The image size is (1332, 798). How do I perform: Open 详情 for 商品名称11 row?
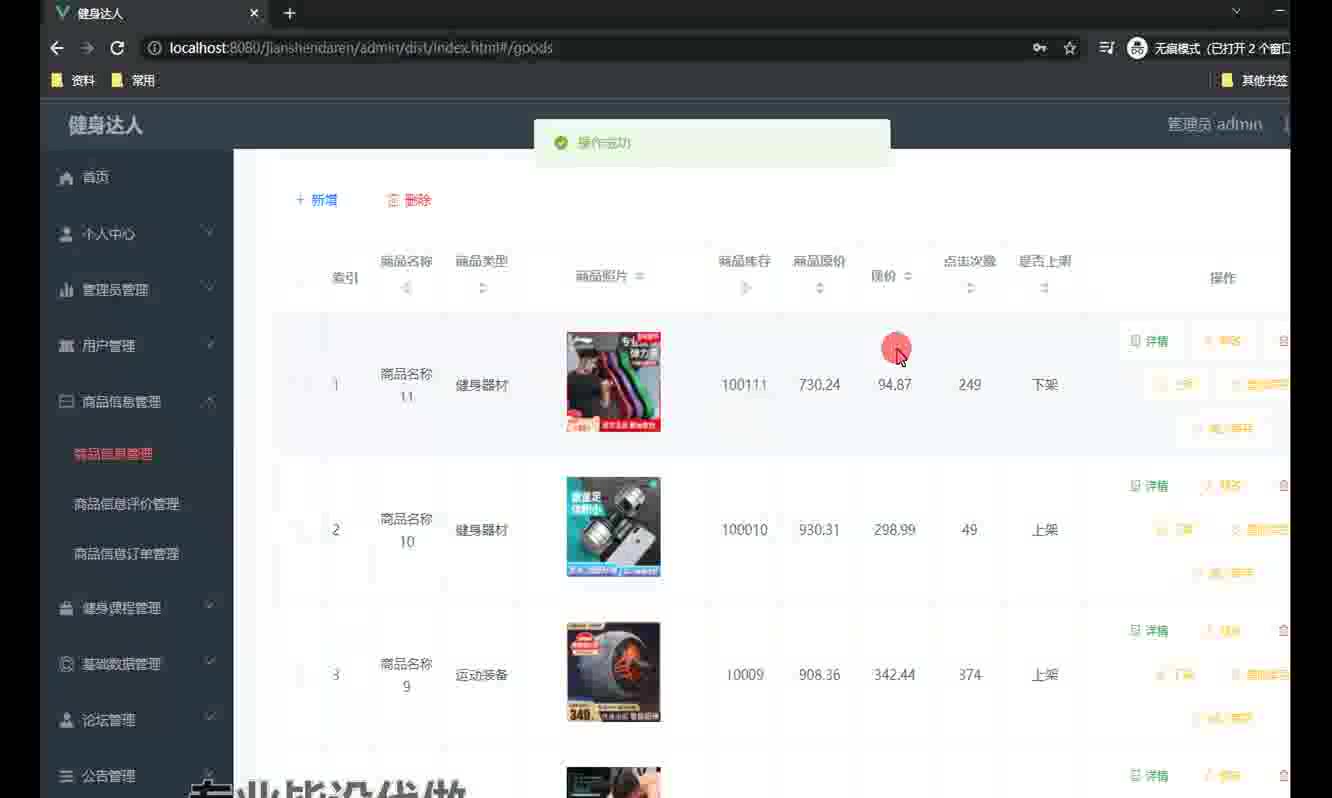pyautogui.click(x=1149, y=341)
